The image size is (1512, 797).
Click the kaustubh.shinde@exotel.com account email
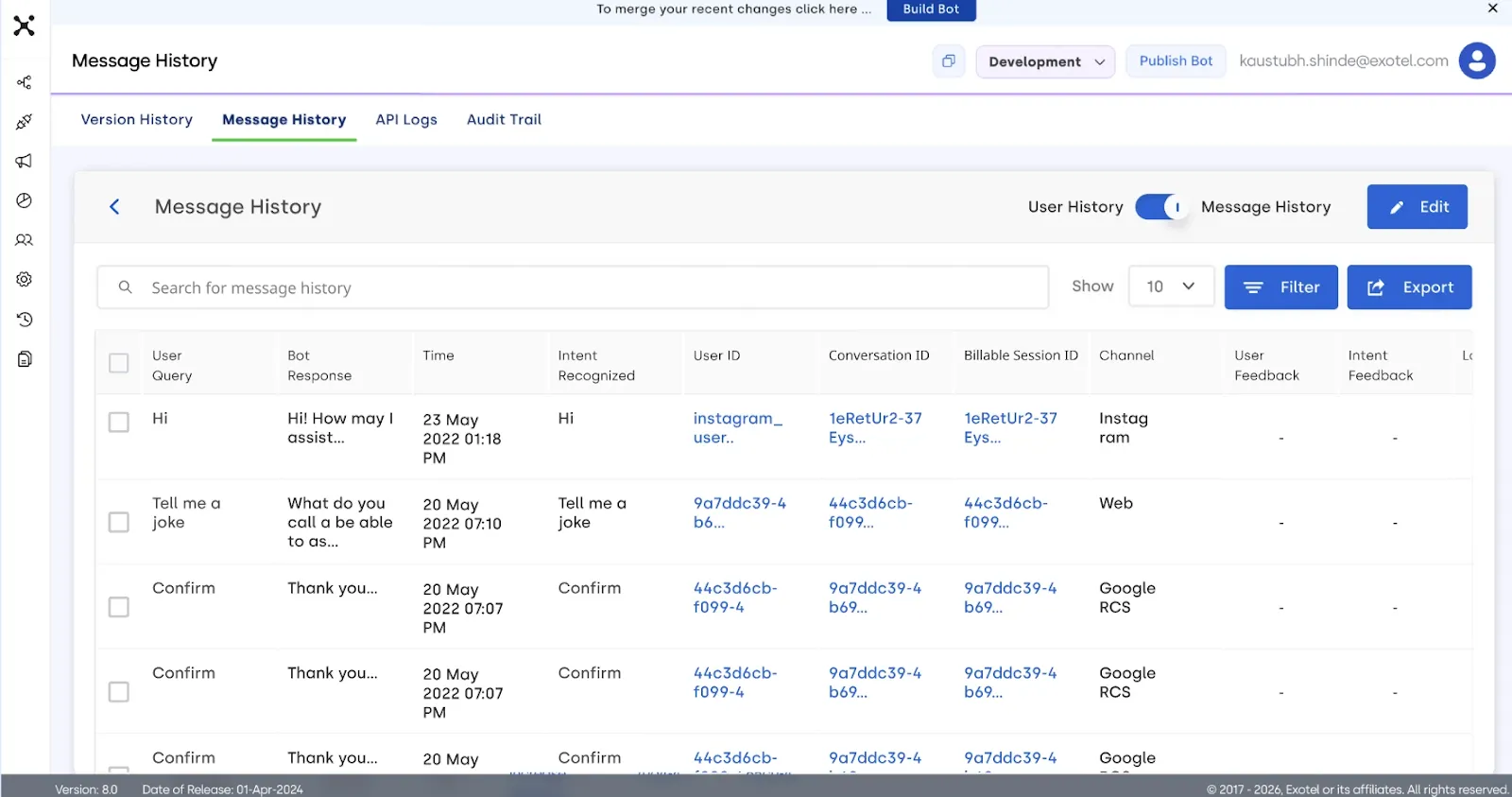1344,61
